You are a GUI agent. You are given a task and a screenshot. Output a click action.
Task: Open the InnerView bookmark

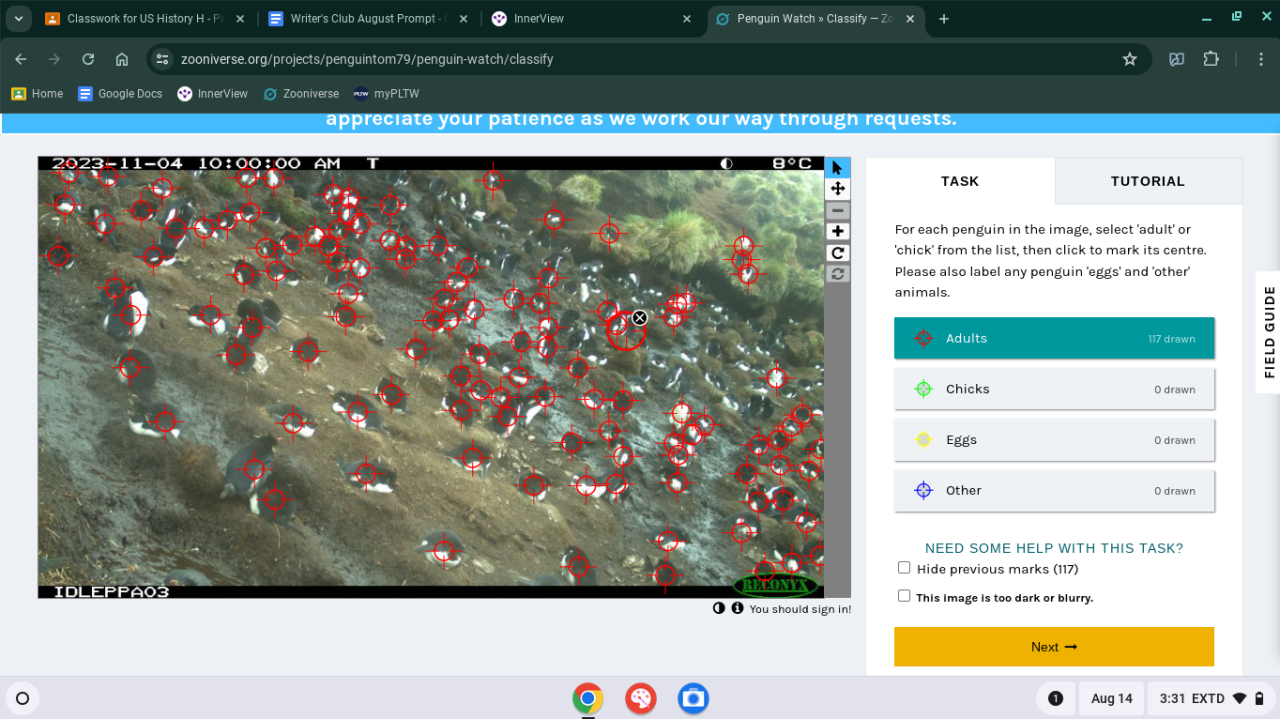coord(212,94)
